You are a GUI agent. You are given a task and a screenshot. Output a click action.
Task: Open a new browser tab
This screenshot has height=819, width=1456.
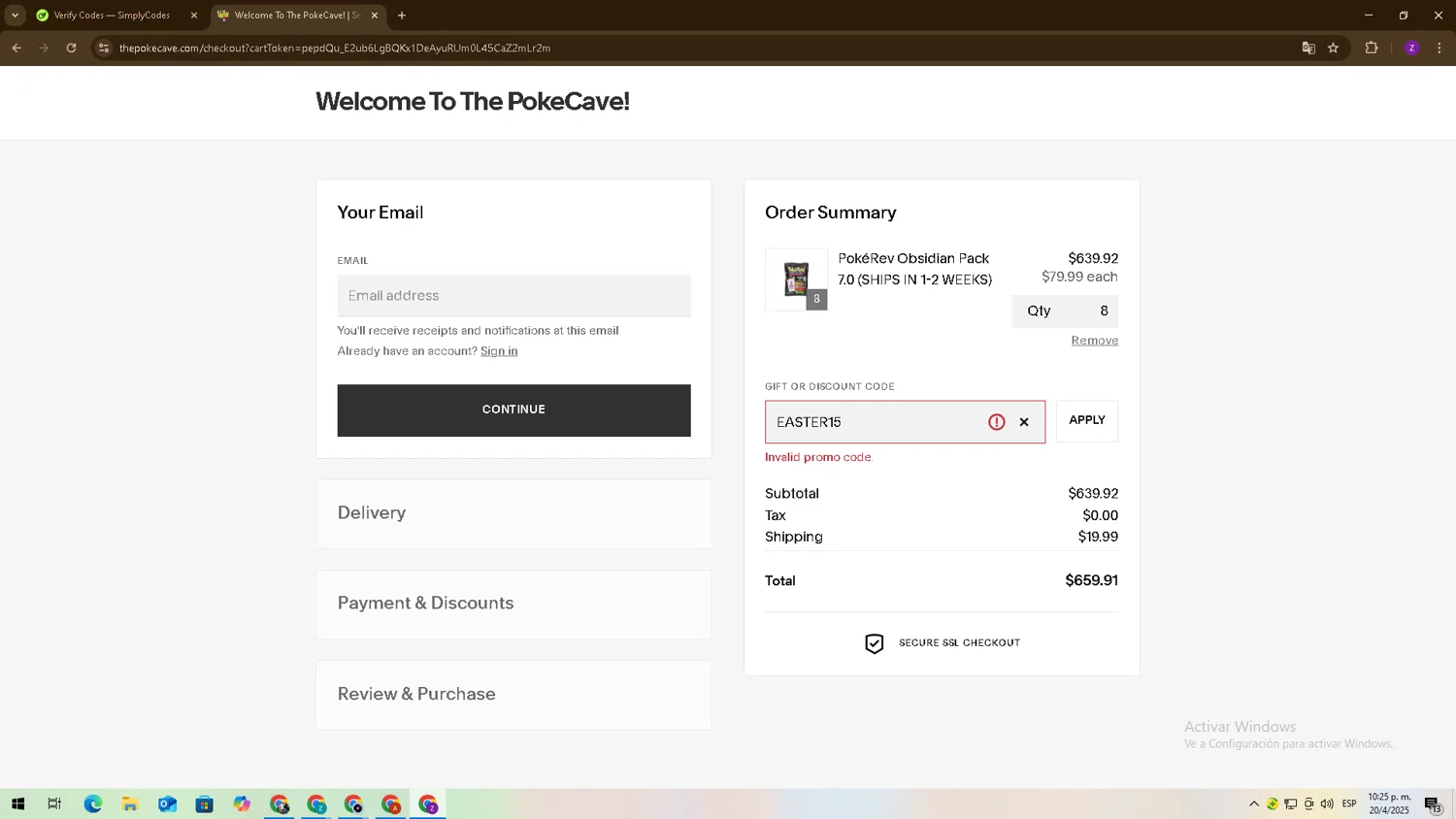pyautogui.click(x=402, y=15)
